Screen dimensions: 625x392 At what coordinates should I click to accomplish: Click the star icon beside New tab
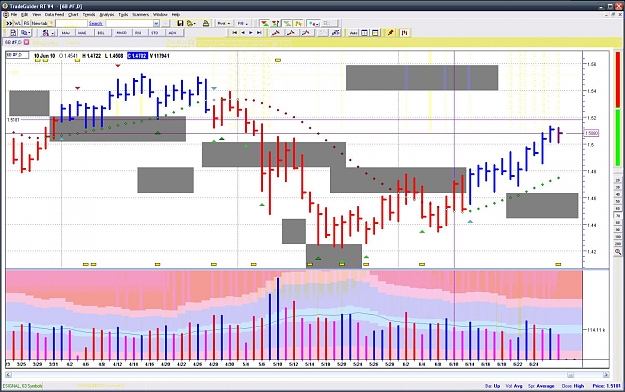pos(51,24)
